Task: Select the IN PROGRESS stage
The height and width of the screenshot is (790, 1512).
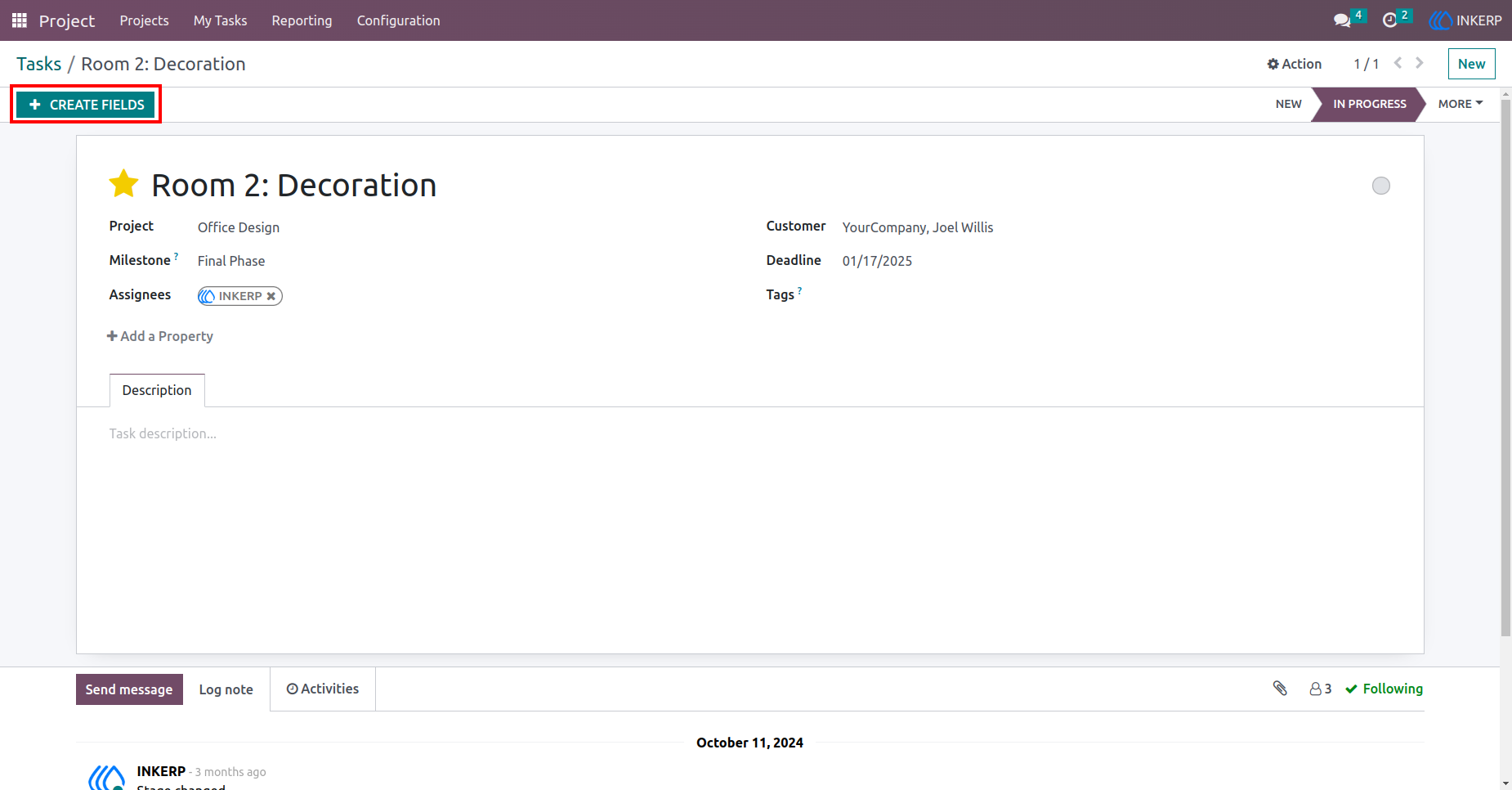Action: point(1370,104)
